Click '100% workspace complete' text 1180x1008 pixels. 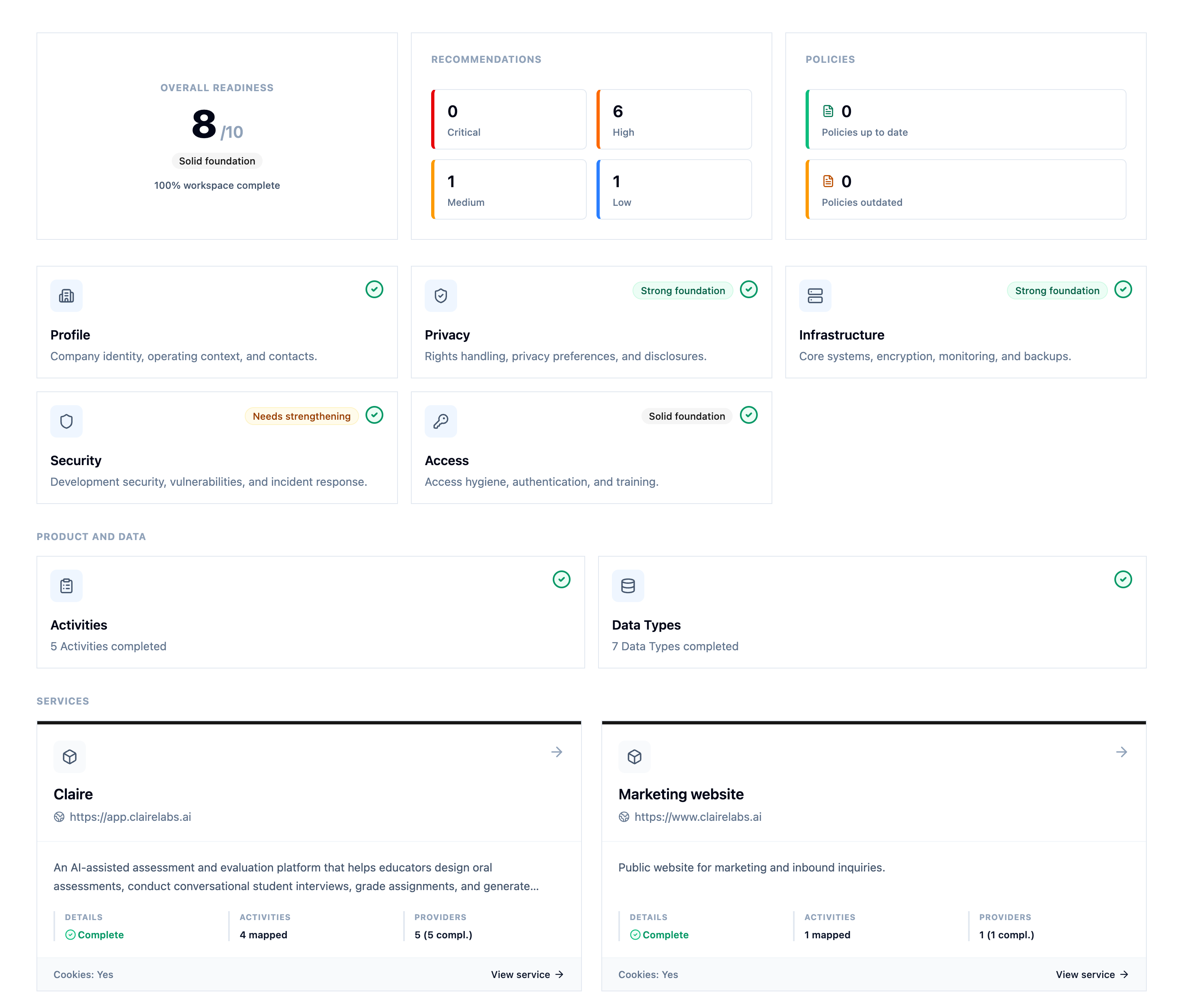tap(217, 185)
